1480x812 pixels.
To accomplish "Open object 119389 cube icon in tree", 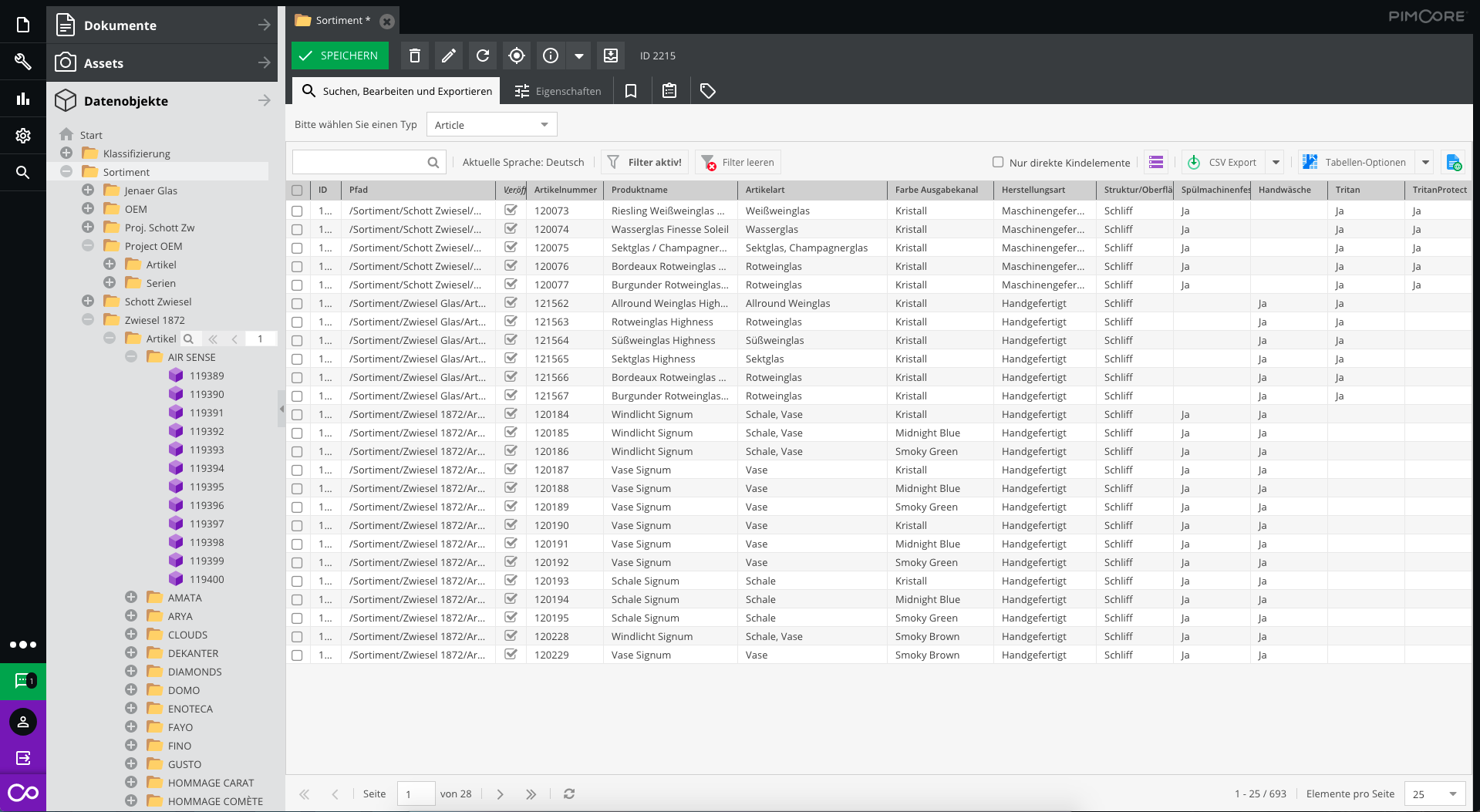I will tap(177, 376).
